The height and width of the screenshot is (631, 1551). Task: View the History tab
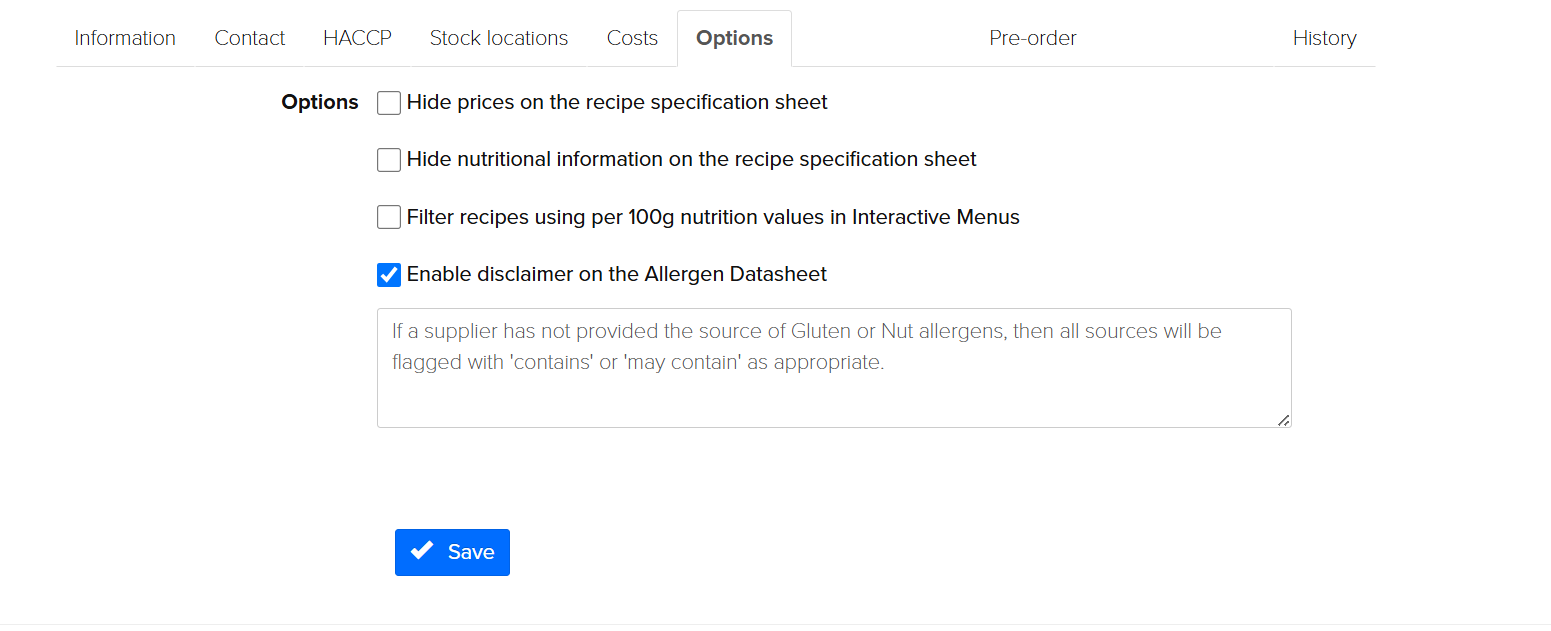(x=1324, y=38)
